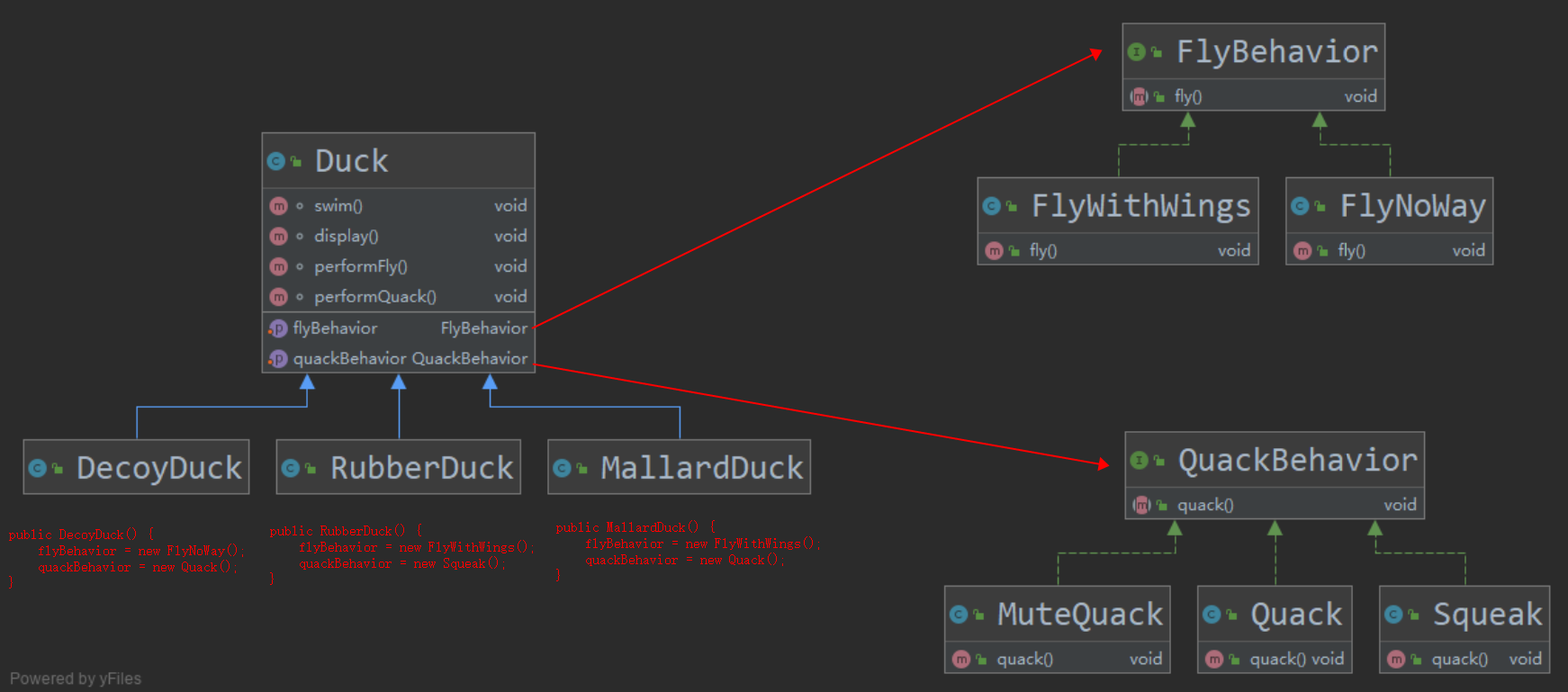Click the RubberDuck class icon
Screen dimensions: 1568x692
(x=290, y=468)
